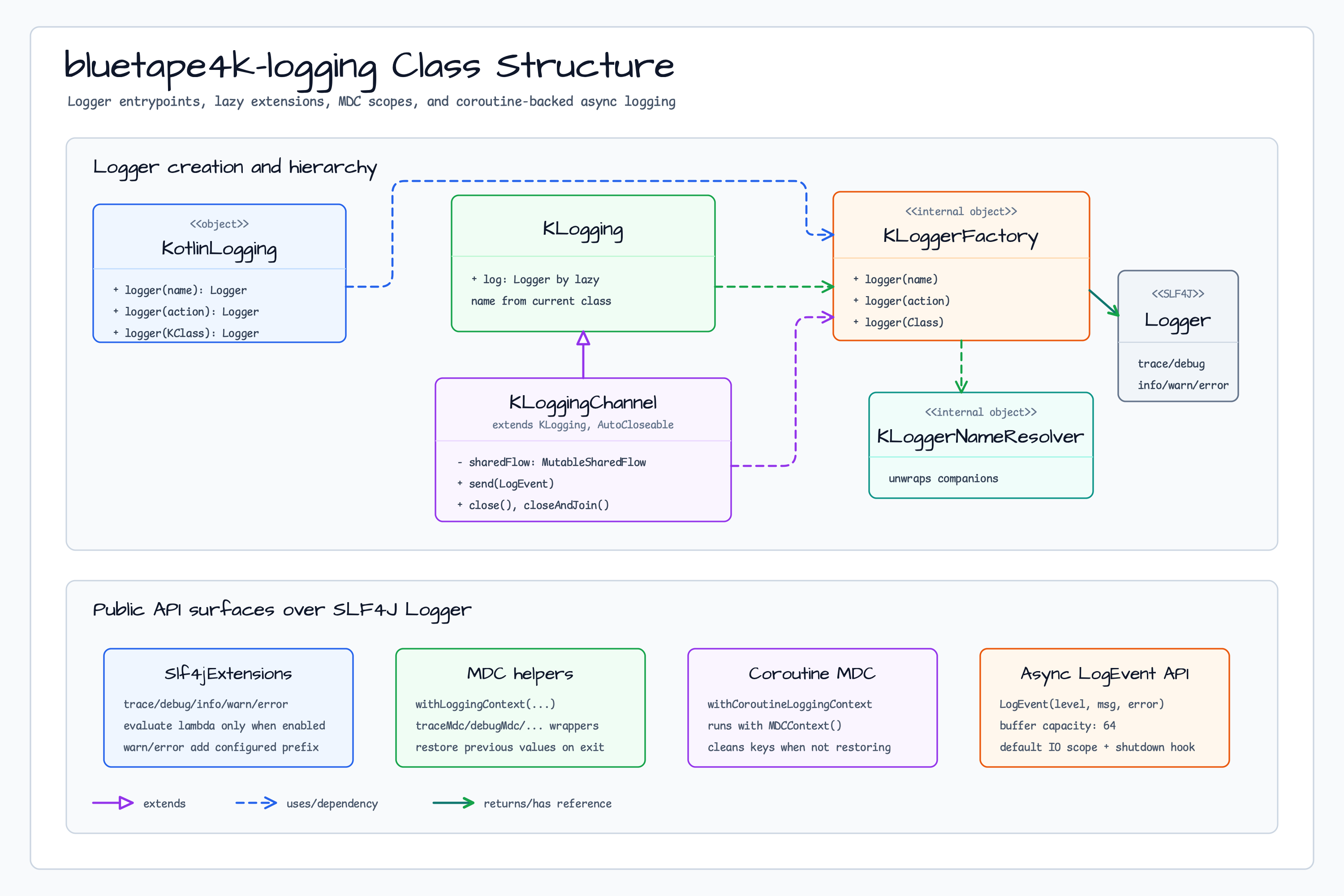
Task: Select '+ logger(action): Logger' in KotlinLogging
Action: (x=186, y=312)
